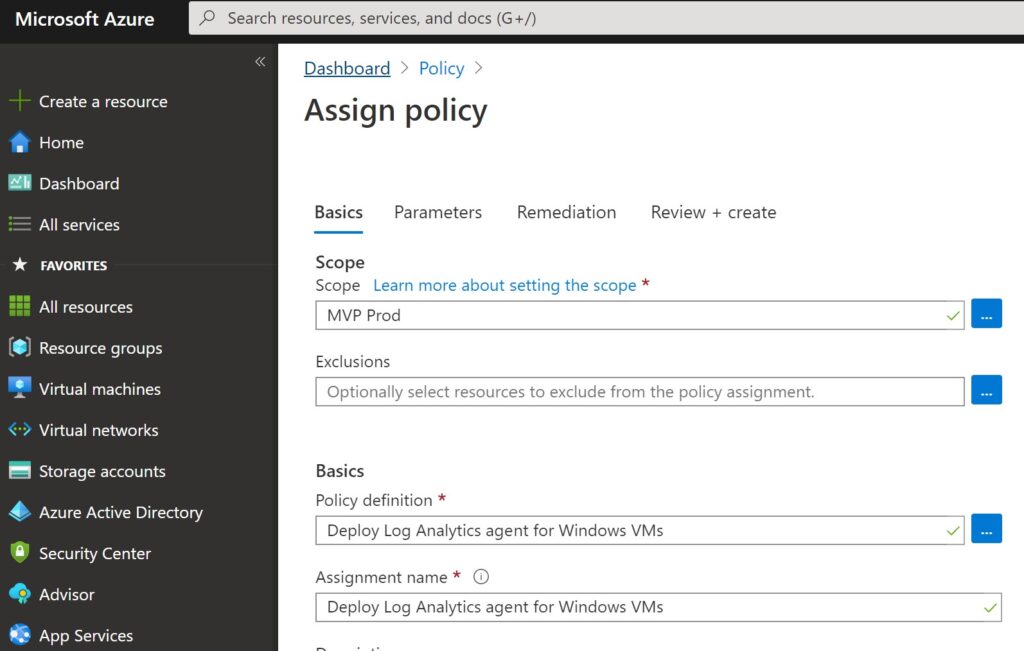
Task: Click the Virtual machines monitor icon
Action: (20, 388)
